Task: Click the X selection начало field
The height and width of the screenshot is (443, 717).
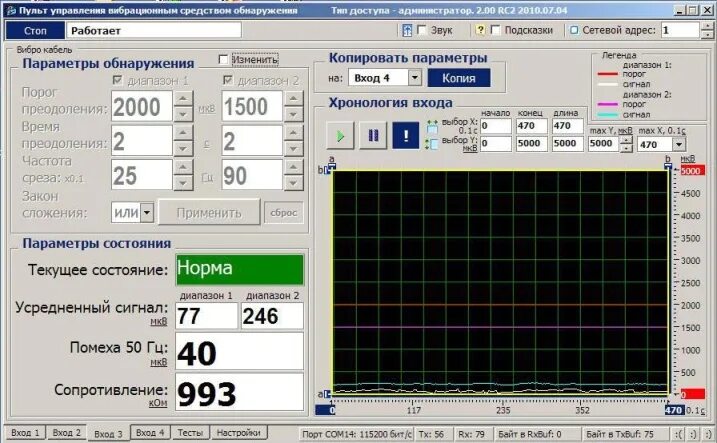Action: coord(496,126)
